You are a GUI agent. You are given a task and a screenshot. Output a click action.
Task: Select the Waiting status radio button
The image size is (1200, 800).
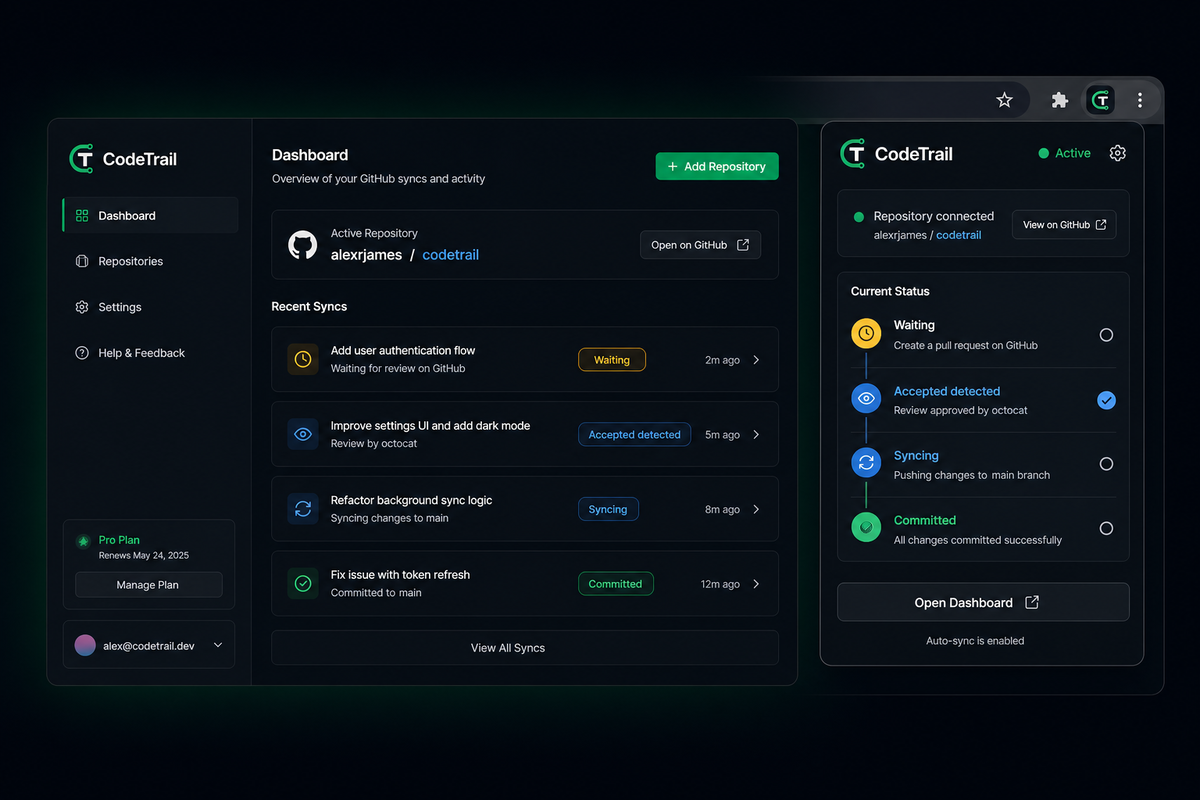pyautogui.click(x=1106, y=335)
